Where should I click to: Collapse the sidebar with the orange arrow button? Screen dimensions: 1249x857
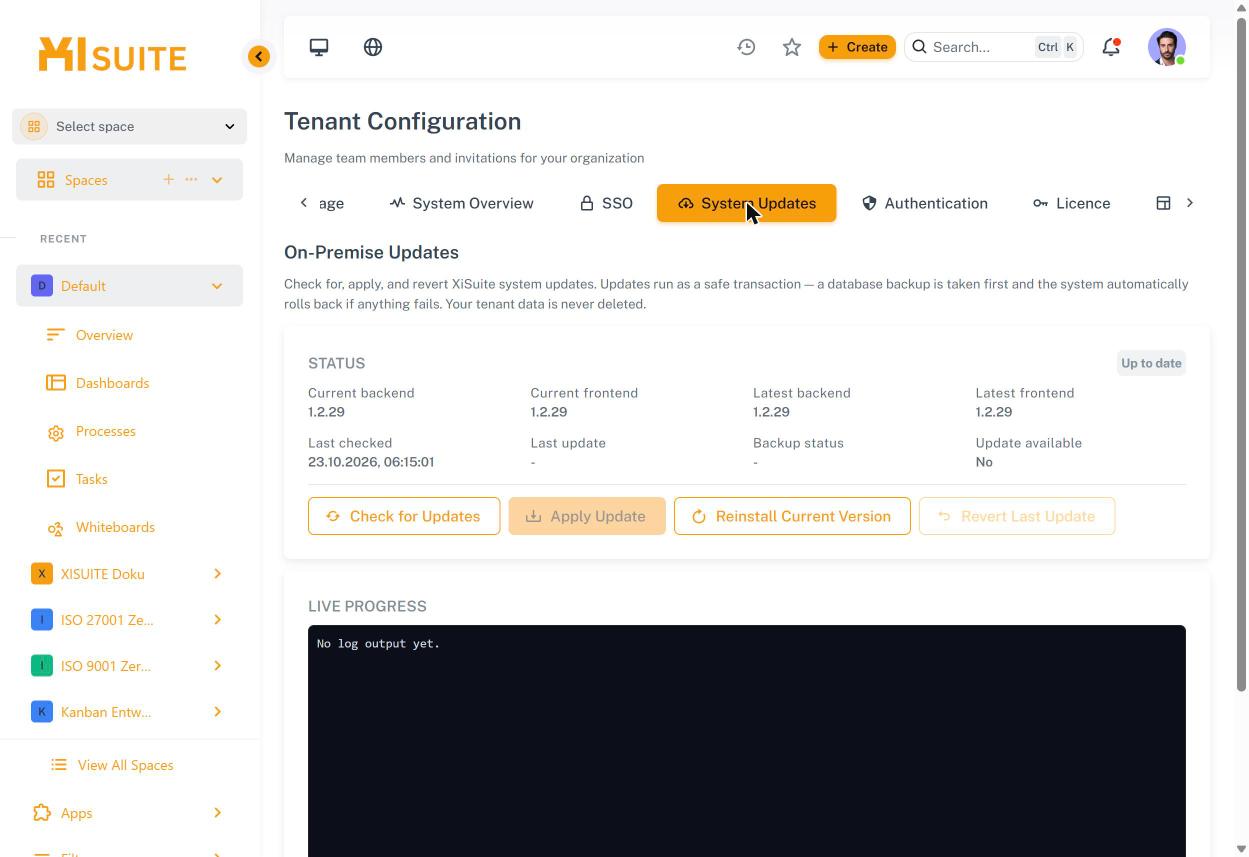coord(259,57)
